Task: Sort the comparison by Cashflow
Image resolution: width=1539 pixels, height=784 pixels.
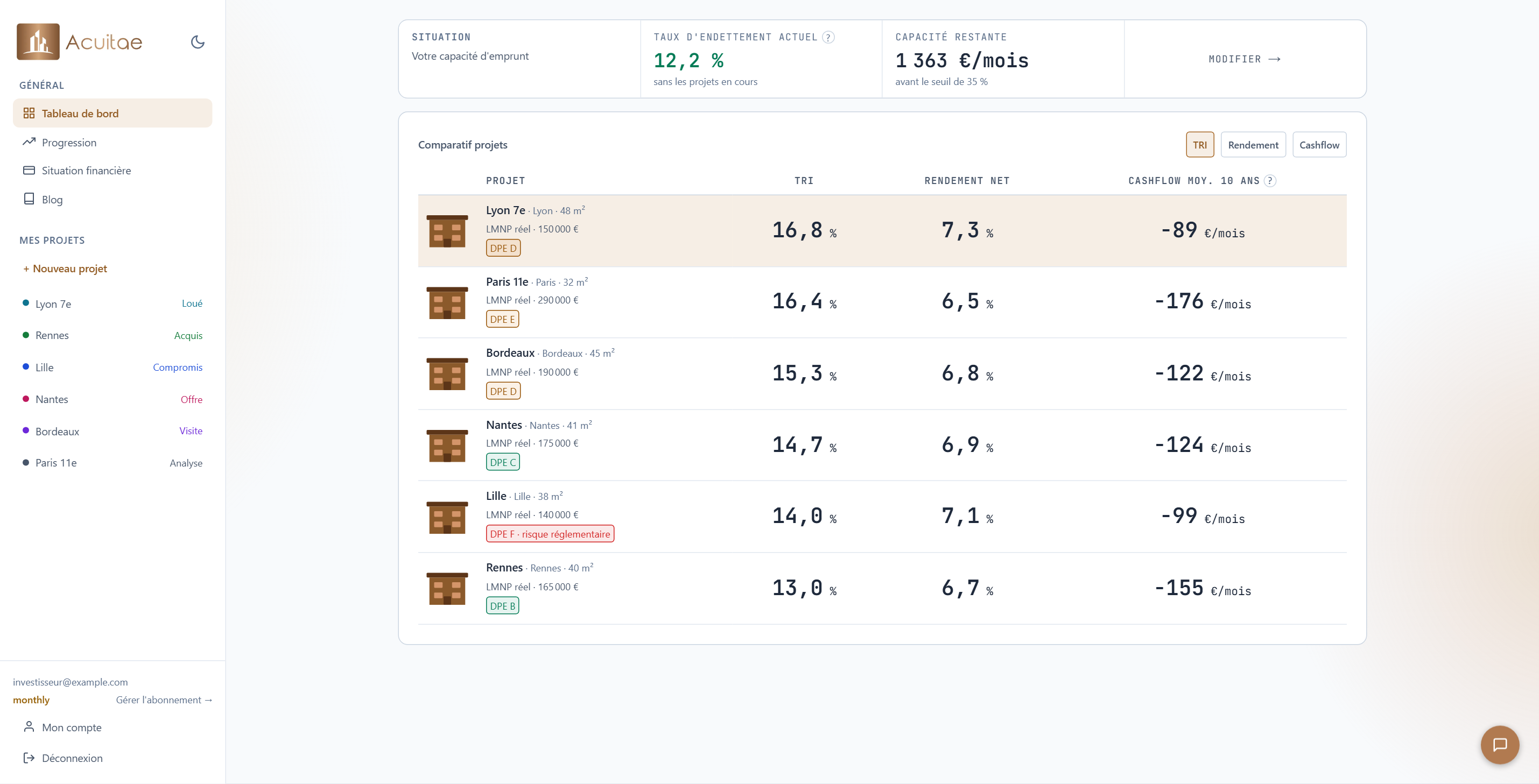Action: coord(1319,145)
